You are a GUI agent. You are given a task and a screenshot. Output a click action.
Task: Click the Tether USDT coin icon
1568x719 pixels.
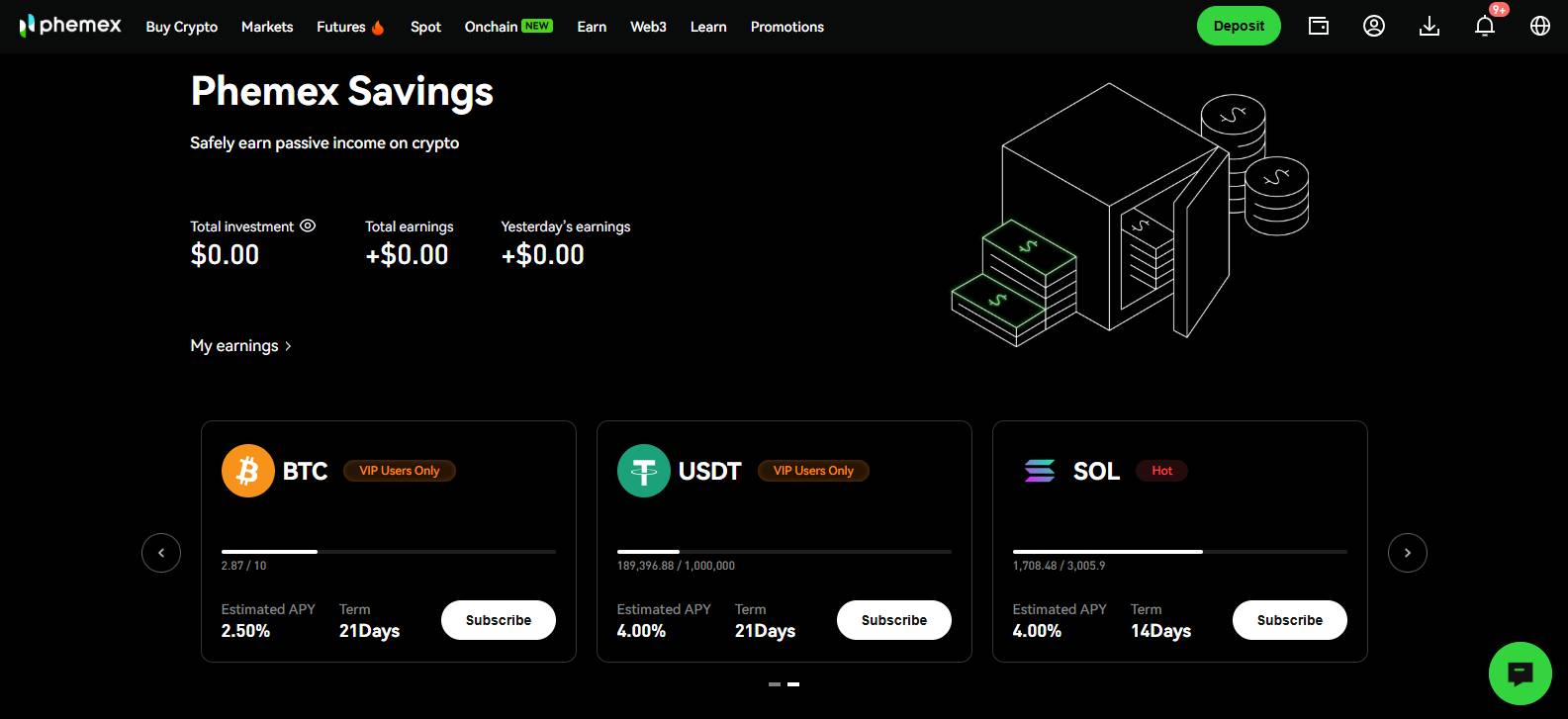pos(643,471)
